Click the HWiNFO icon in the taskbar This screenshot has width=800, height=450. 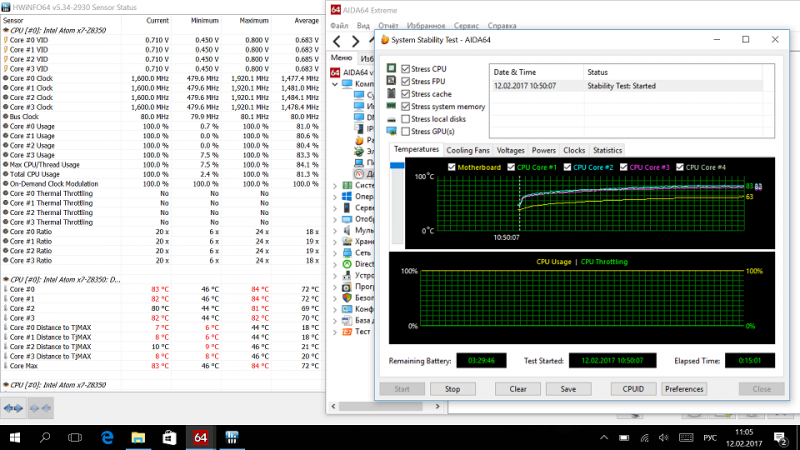[231, 438]
